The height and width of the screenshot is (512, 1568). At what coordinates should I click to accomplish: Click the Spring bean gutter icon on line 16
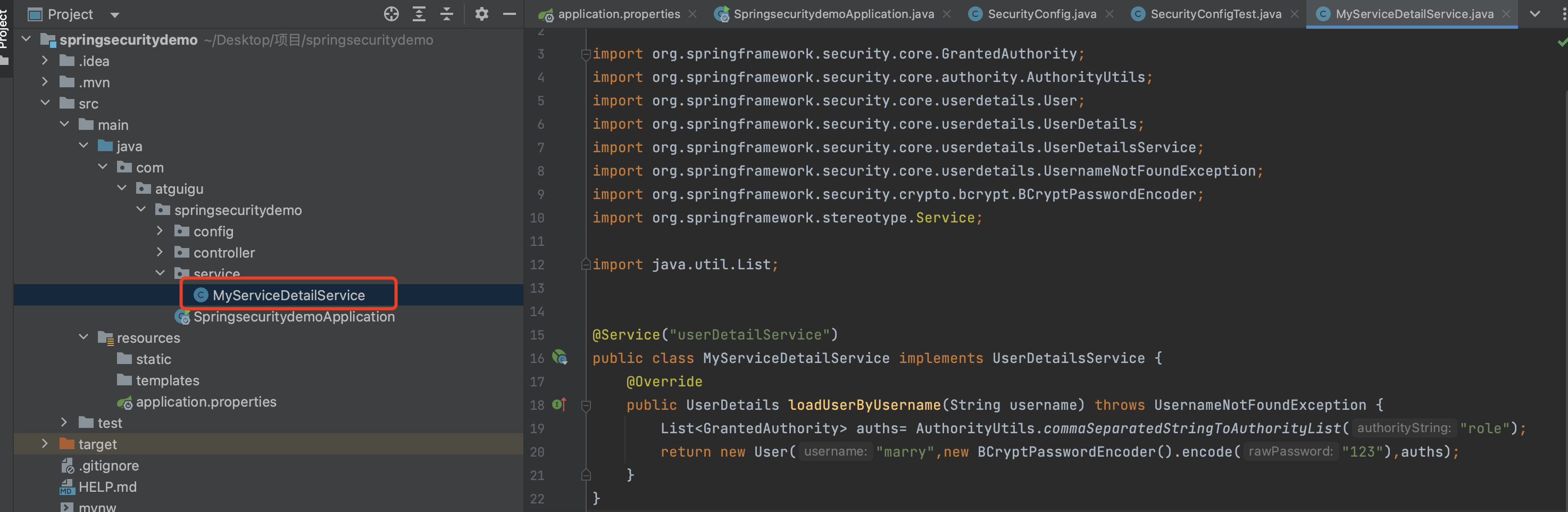560,357
